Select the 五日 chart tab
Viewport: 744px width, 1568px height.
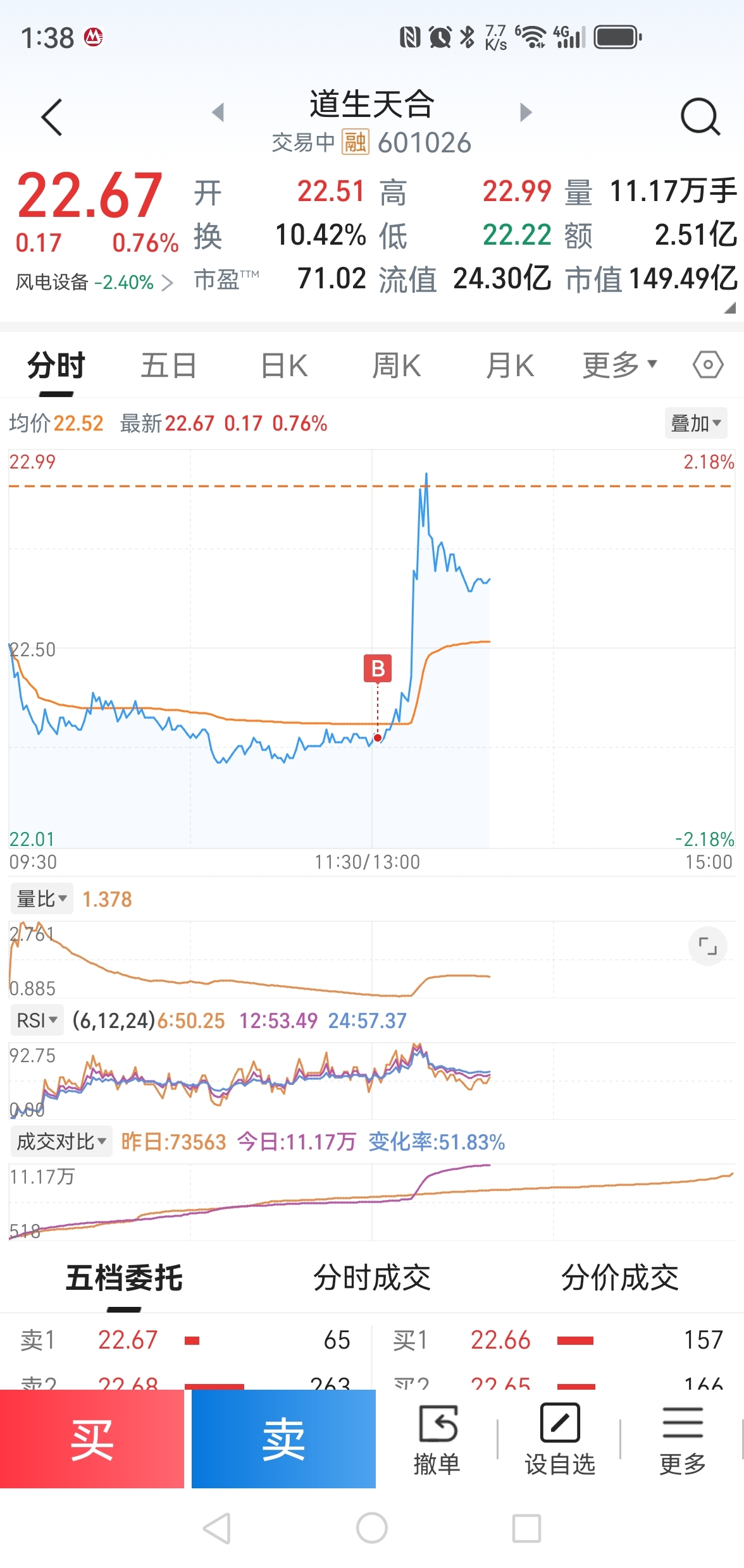[168, 365]
